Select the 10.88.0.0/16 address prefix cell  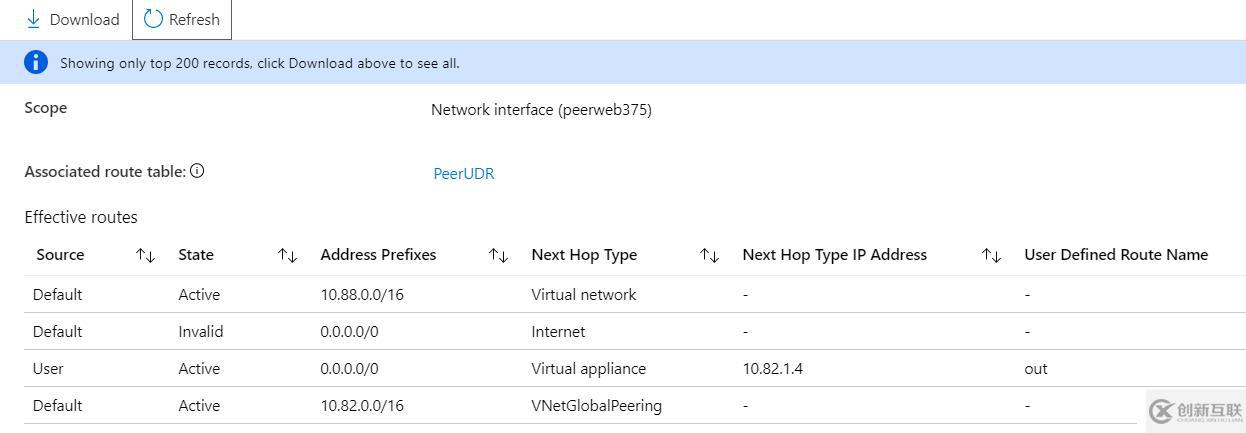coord(362,295)
